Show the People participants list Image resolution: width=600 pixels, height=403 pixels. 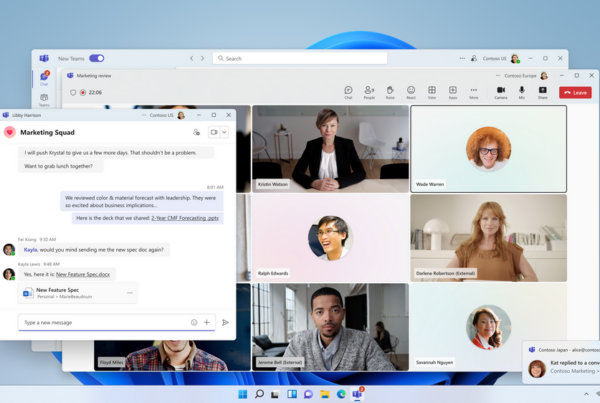369,92
